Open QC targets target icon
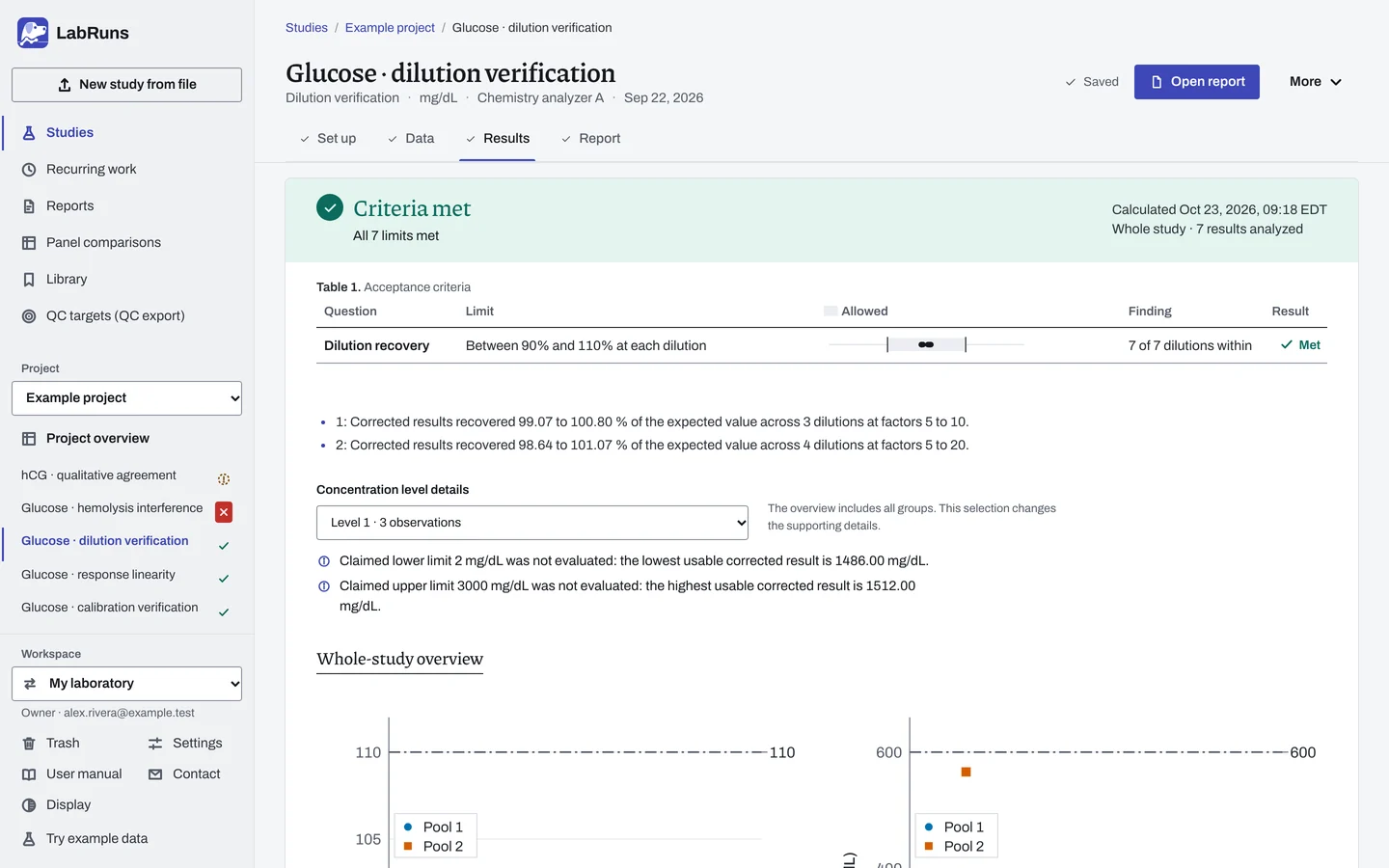The width and height of the screenshot is (1389, 868). [x=29, y=316]
